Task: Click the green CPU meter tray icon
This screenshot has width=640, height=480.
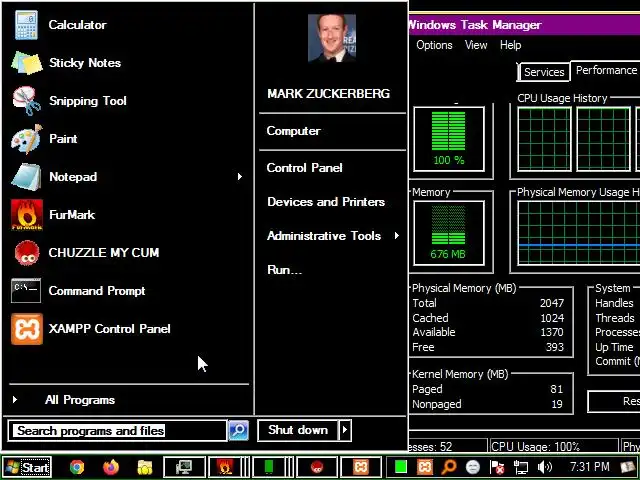Action: pyautogui.click(x=400, y=467)
